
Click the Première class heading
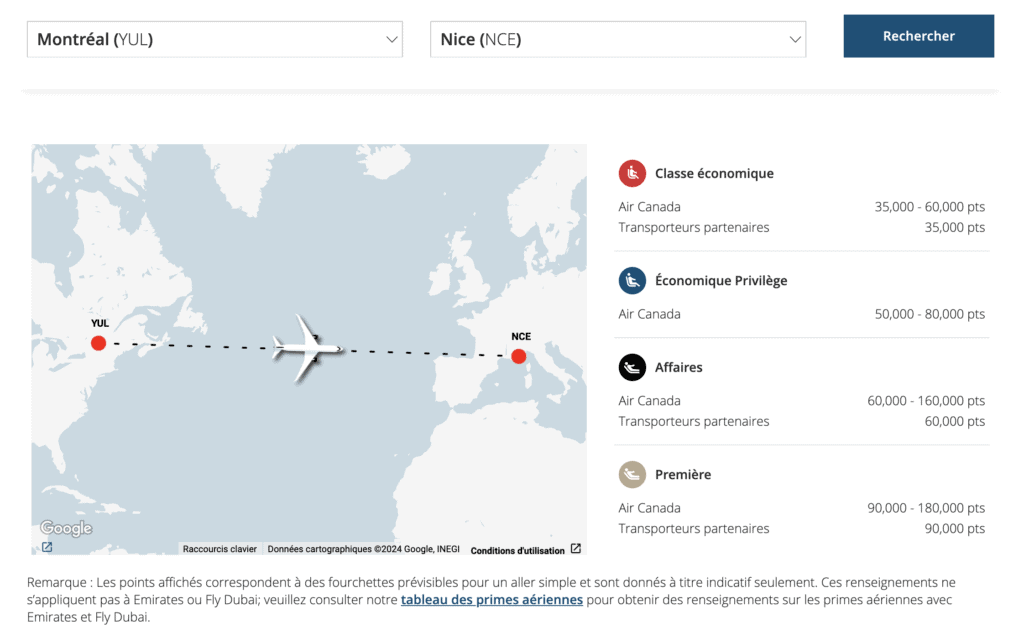click(x=682, y=474)
